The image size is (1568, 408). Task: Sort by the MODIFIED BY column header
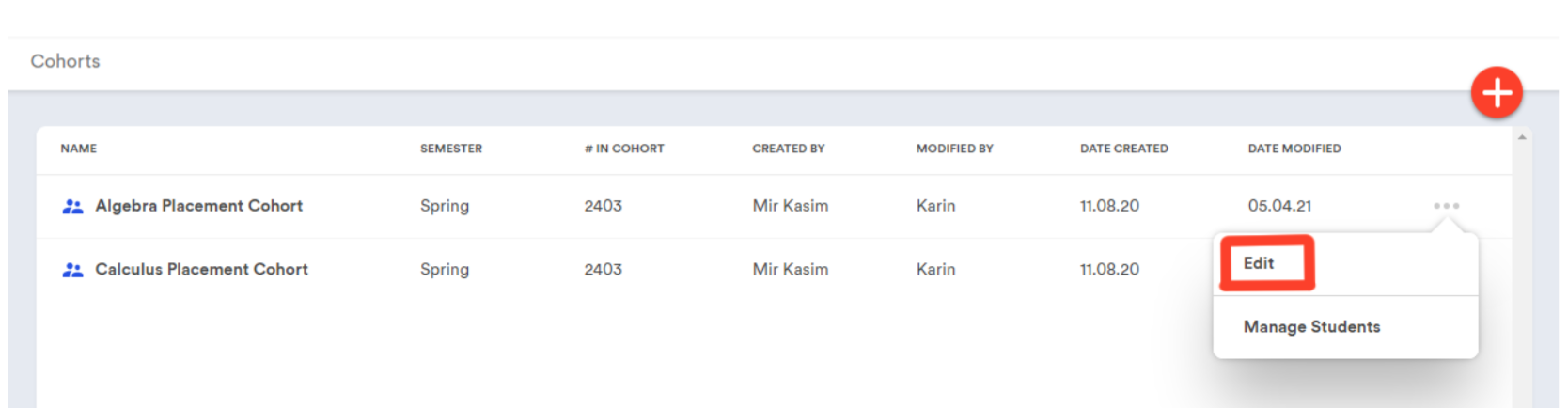(x=954, y=149)
